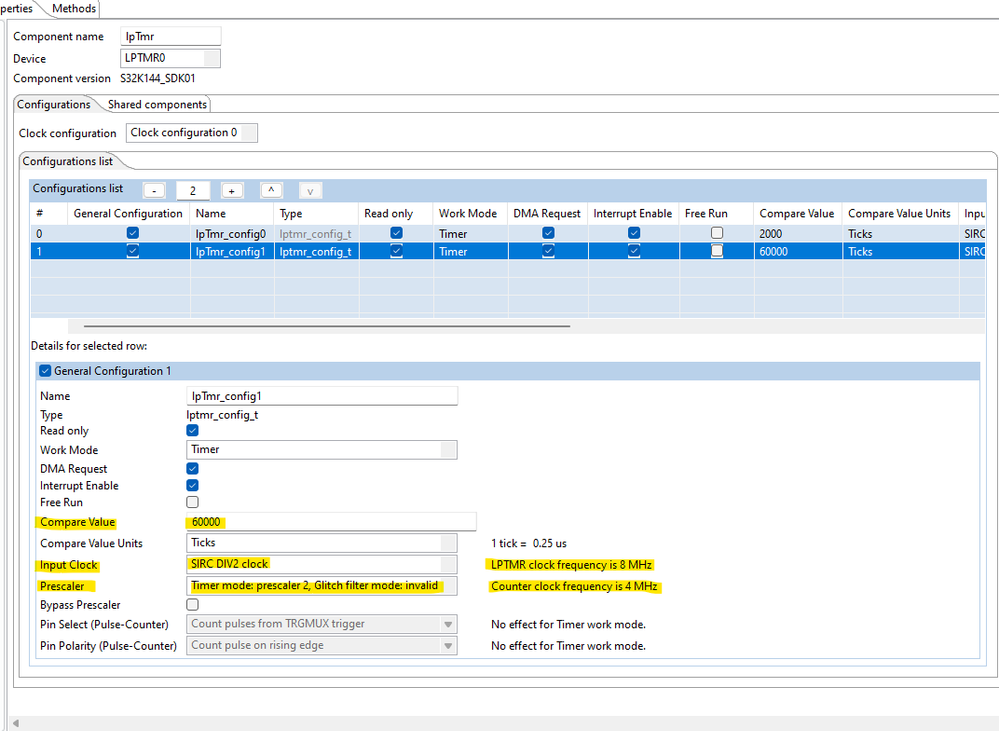Open the Prescaler dropdown
Viewport: 999px width, 731px height.
pos(322,586)
